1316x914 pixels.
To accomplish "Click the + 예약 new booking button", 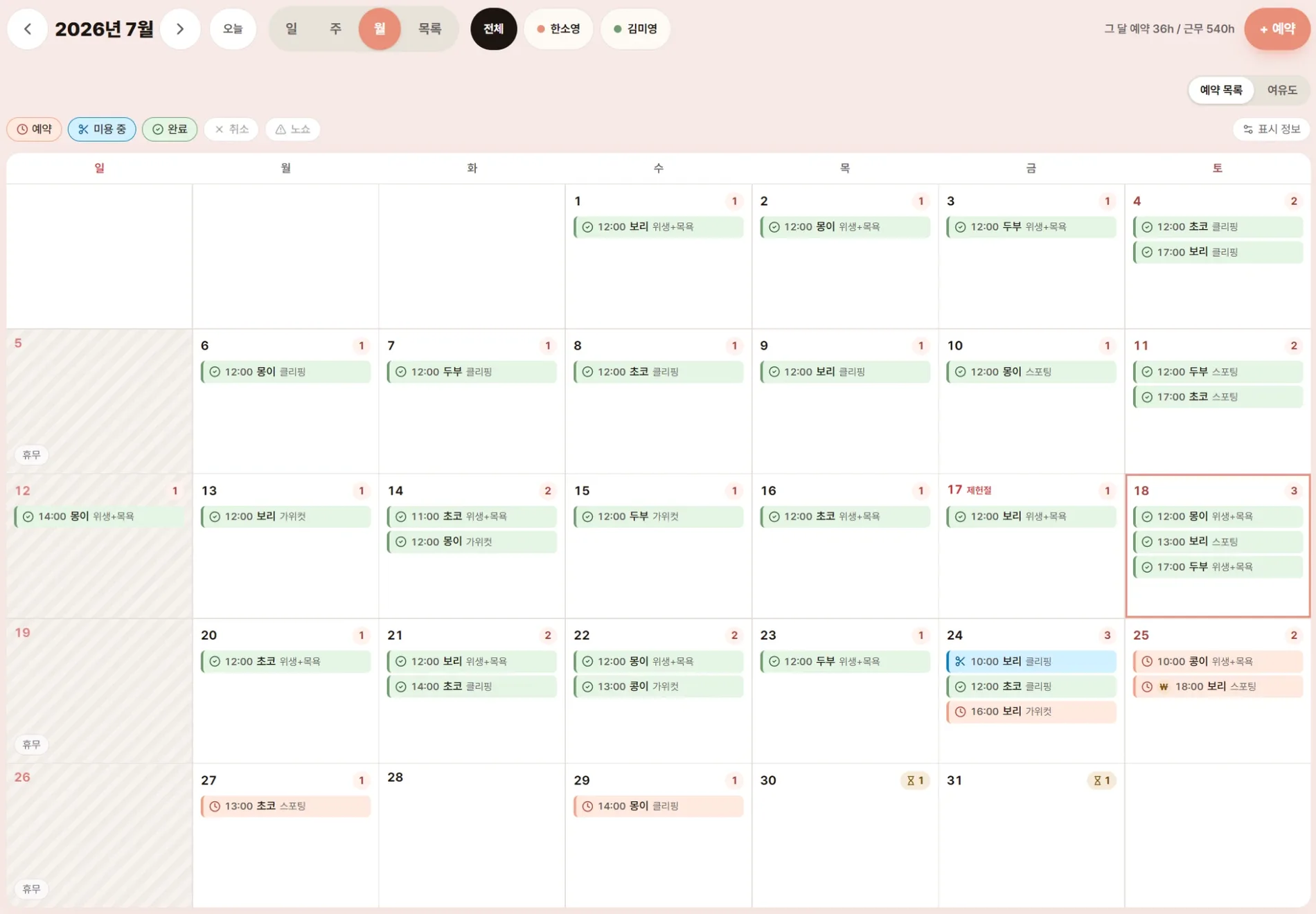I will (1277, 29).
